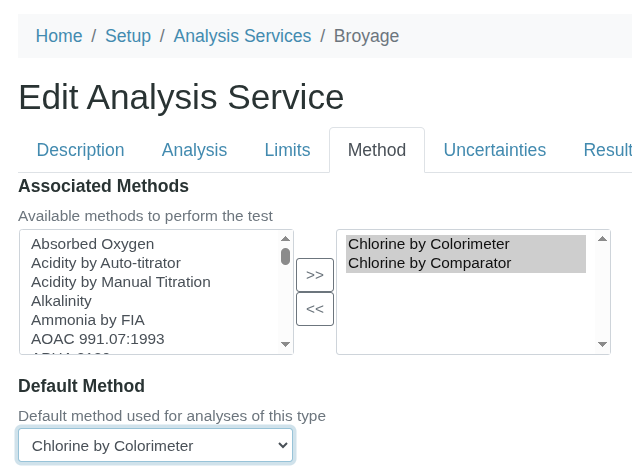632x473 pixels.
Task: Open the Setup breadcrumb link
Action: [128, 36]
